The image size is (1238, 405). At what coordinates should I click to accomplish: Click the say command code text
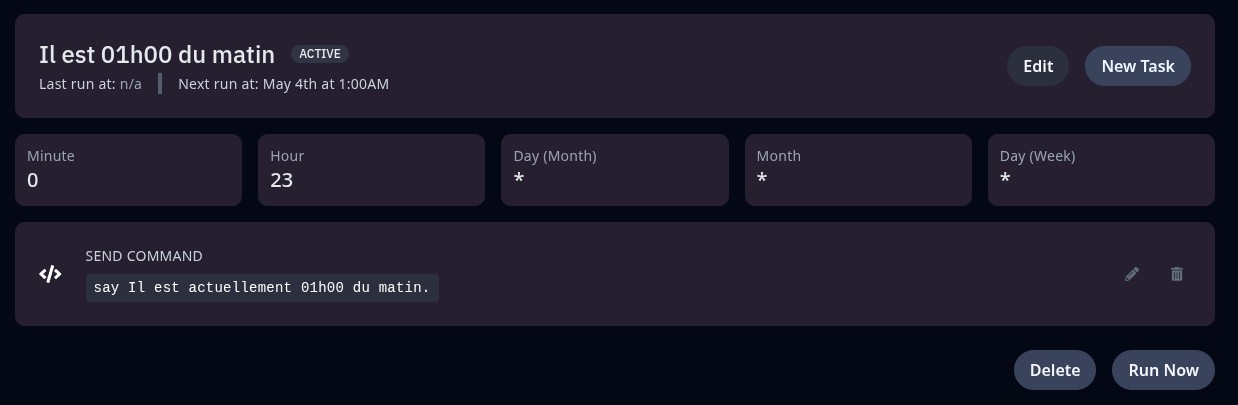click(262, 288)
